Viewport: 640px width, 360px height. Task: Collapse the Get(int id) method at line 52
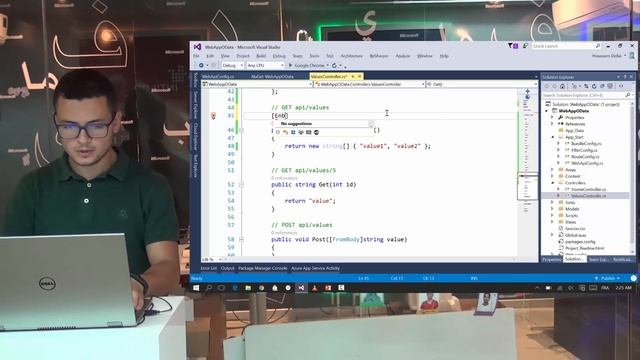(x=241, y=185)
